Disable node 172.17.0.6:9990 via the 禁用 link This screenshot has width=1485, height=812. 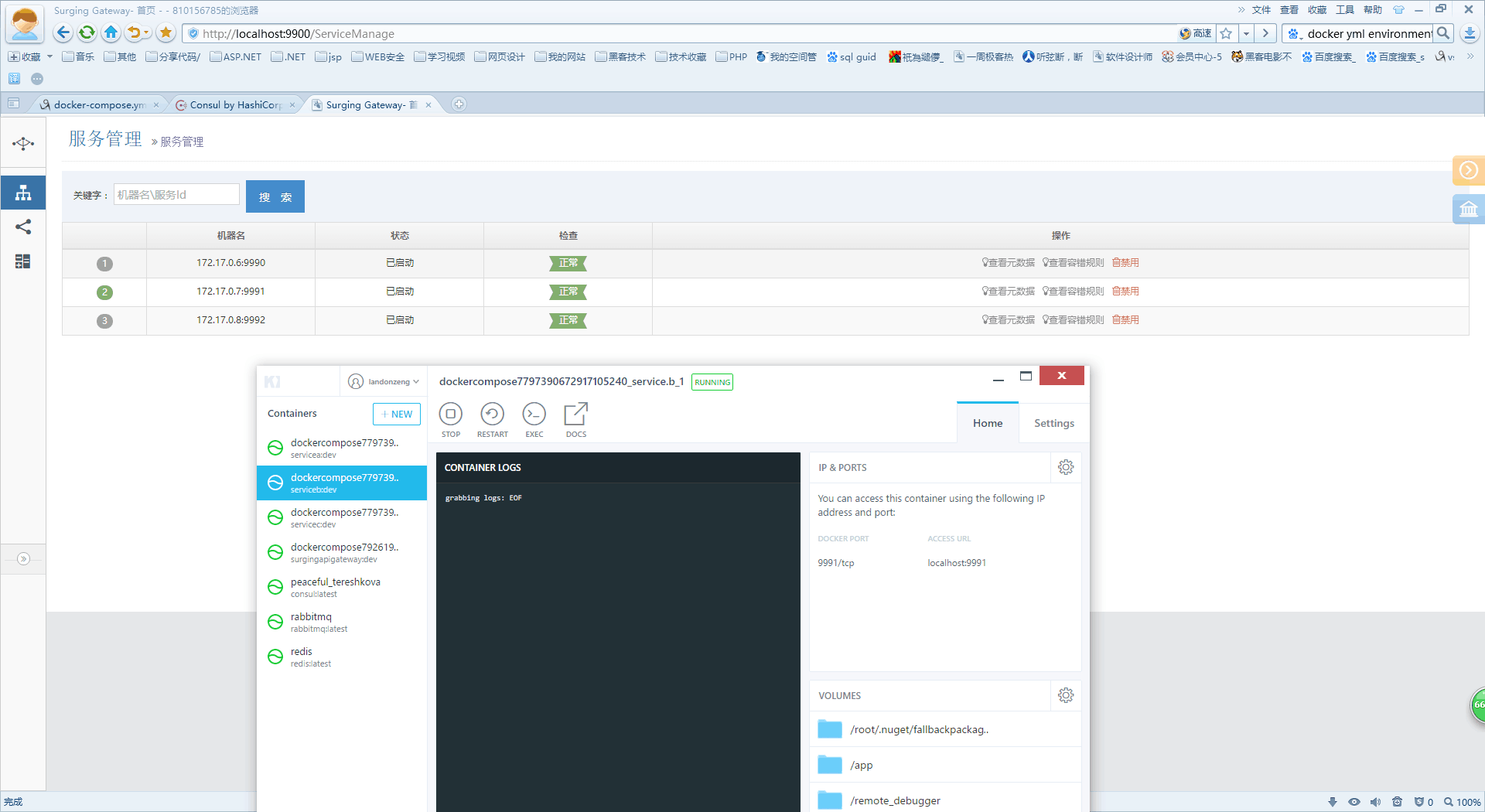(x=1125, y=262)
